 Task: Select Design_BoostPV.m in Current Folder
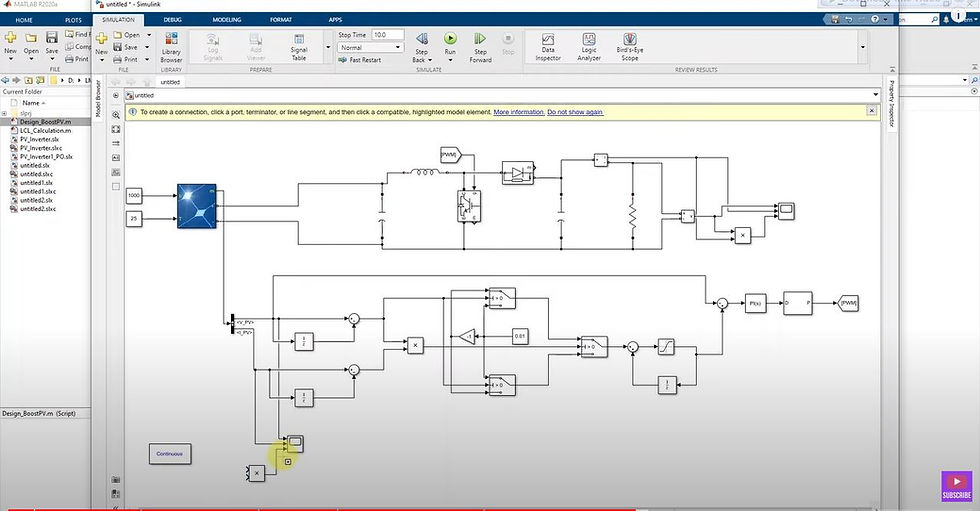coord(45,122)
